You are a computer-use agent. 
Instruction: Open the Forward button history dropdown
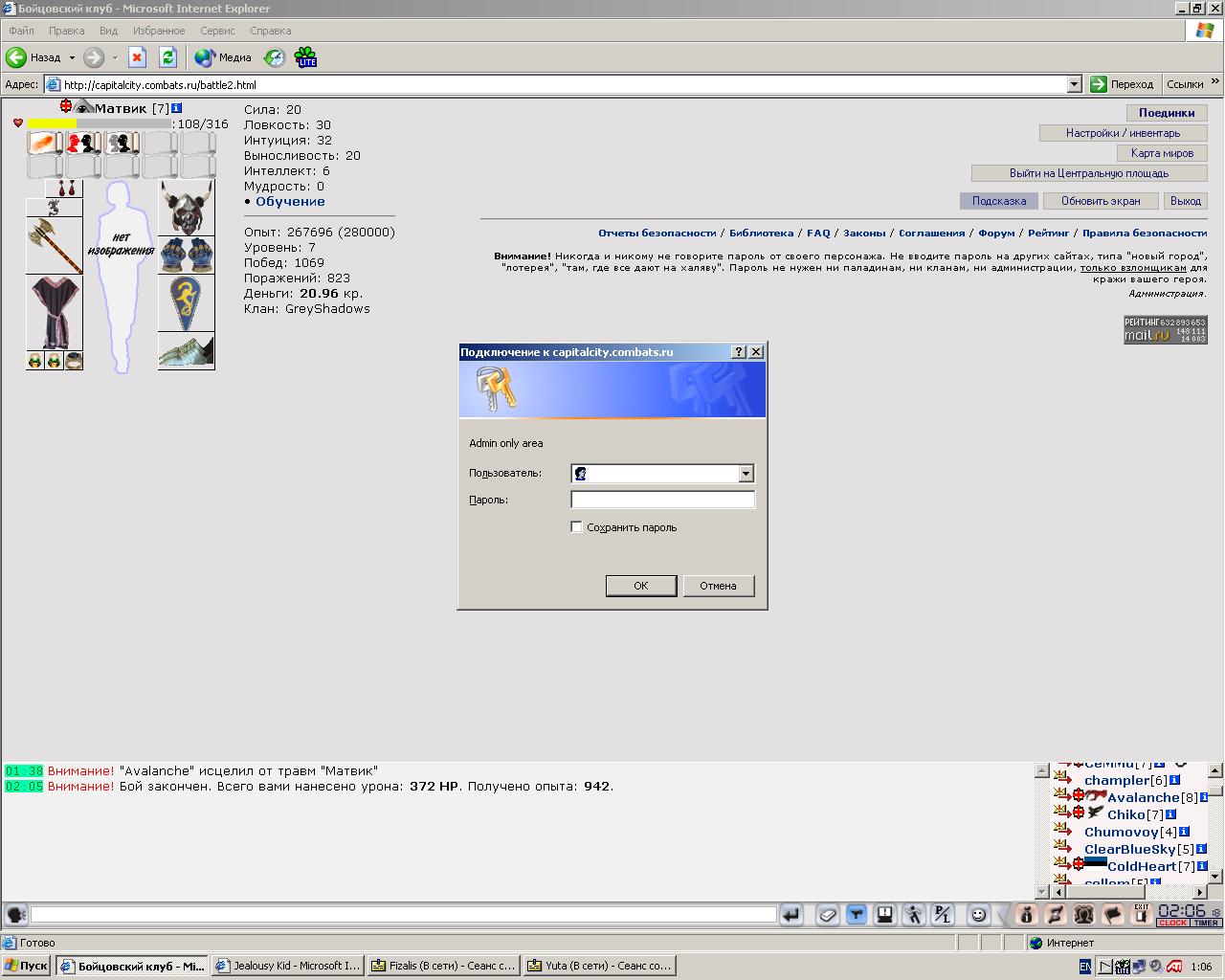pos(115,57)
